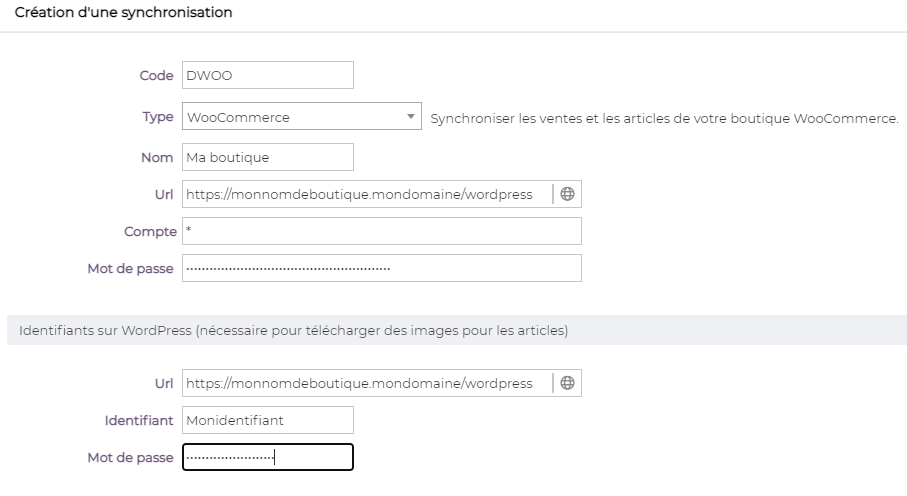
Task: Click the Compte label
Action: [150, 231]
